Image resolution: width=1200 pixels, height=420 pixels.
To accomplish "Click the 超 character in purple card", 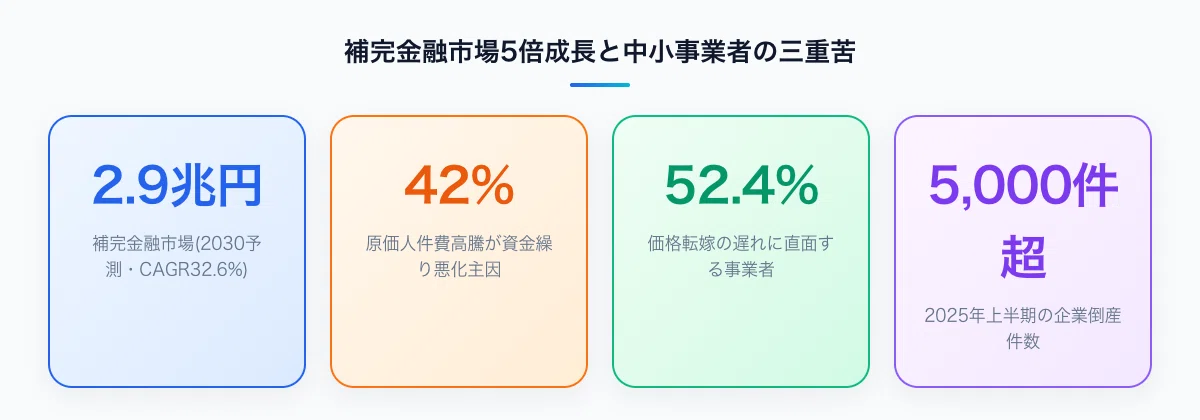I will (x=1023, y=258).
